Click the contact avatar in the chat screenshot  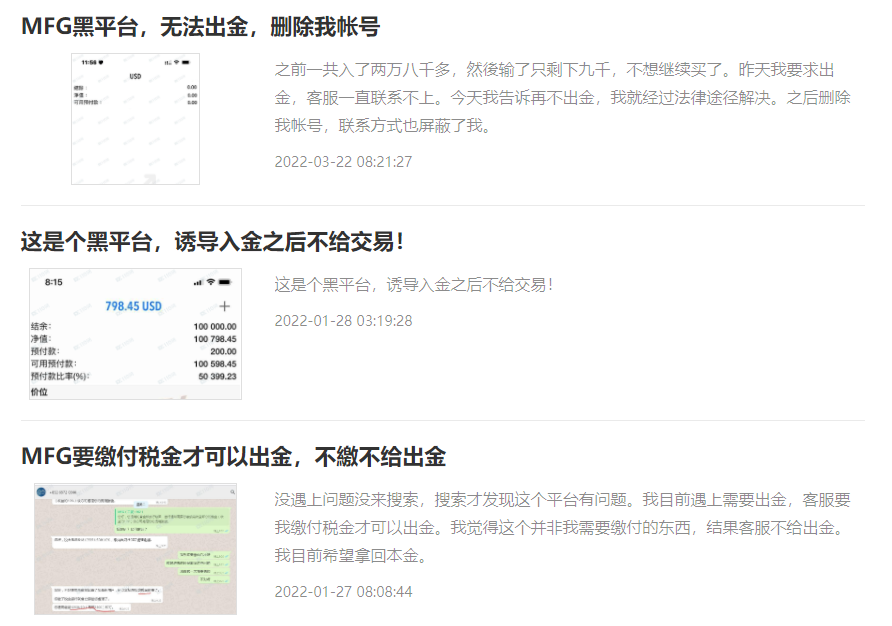[x=42, y=491]
